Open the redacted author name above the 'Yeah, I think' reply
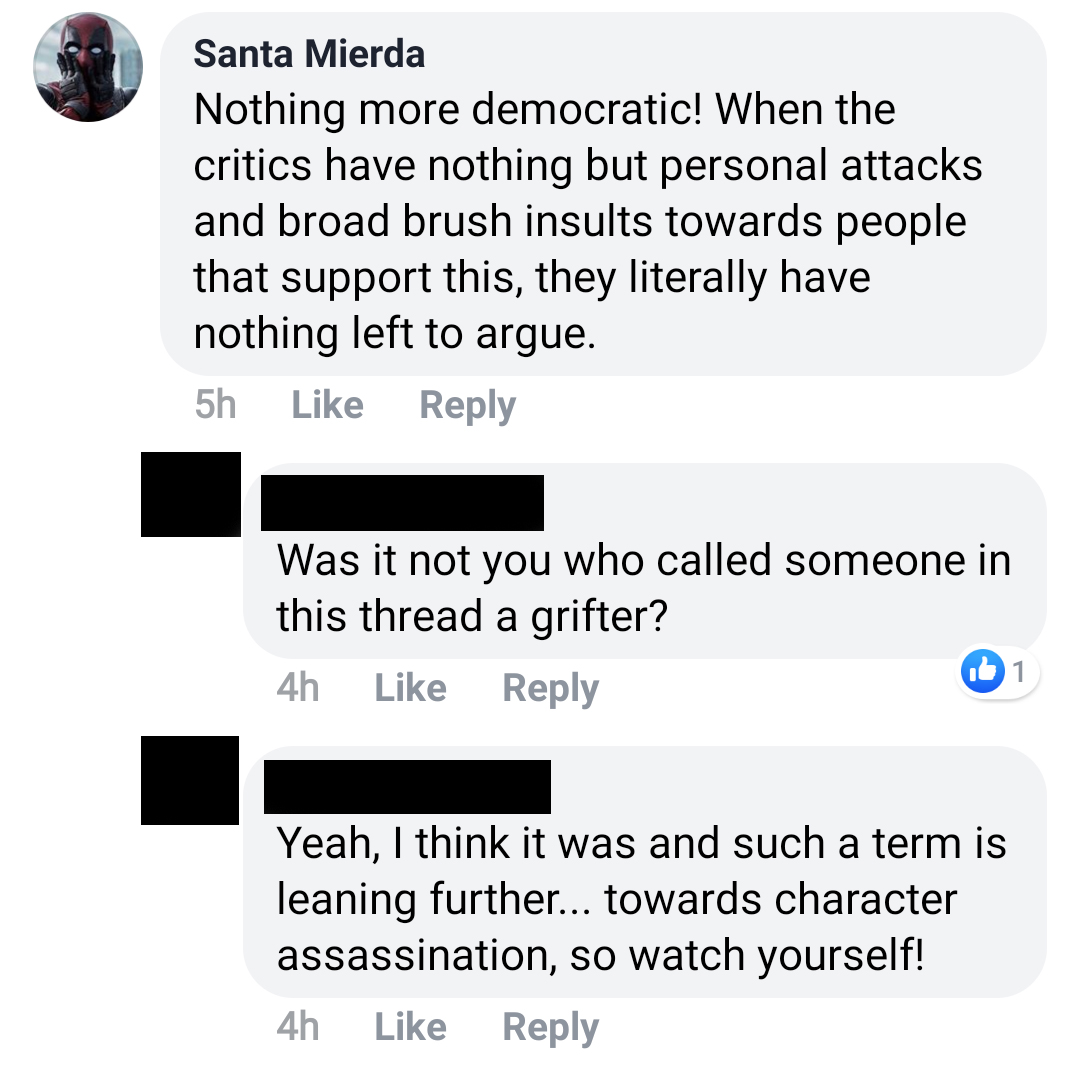The width and height of the screenshot is (1080, 1084). coord(407,787)
